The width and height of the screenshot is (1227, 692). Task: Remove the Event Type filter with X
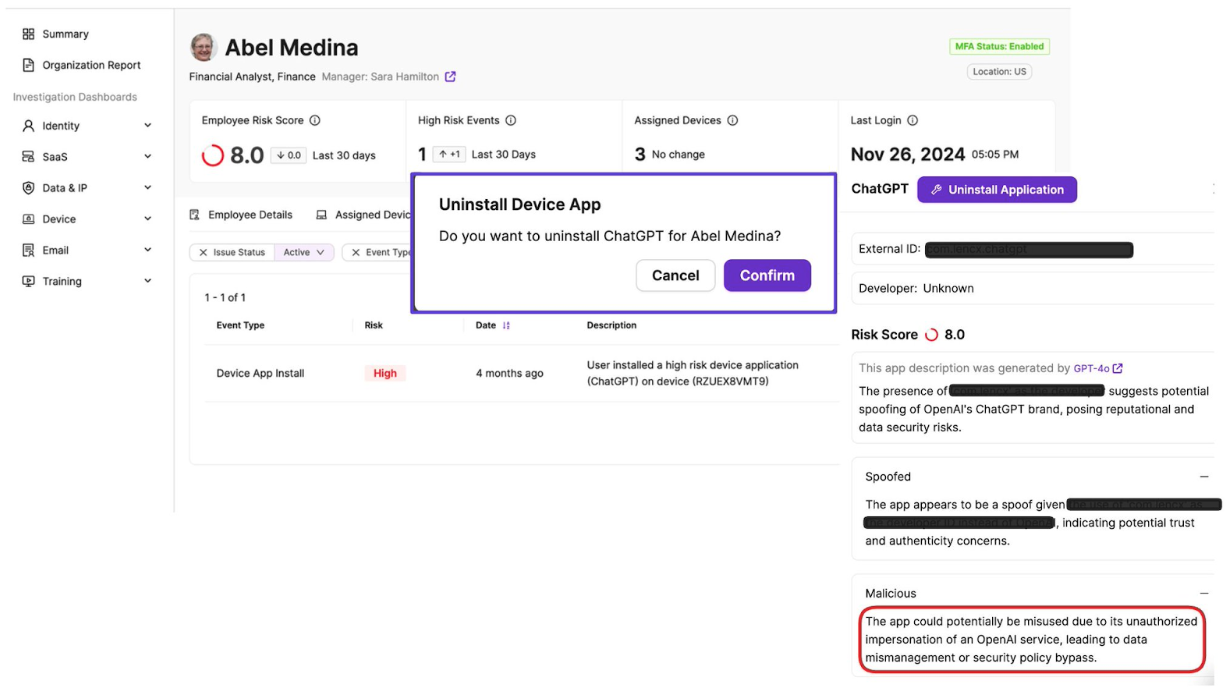(x=355, y=253)
